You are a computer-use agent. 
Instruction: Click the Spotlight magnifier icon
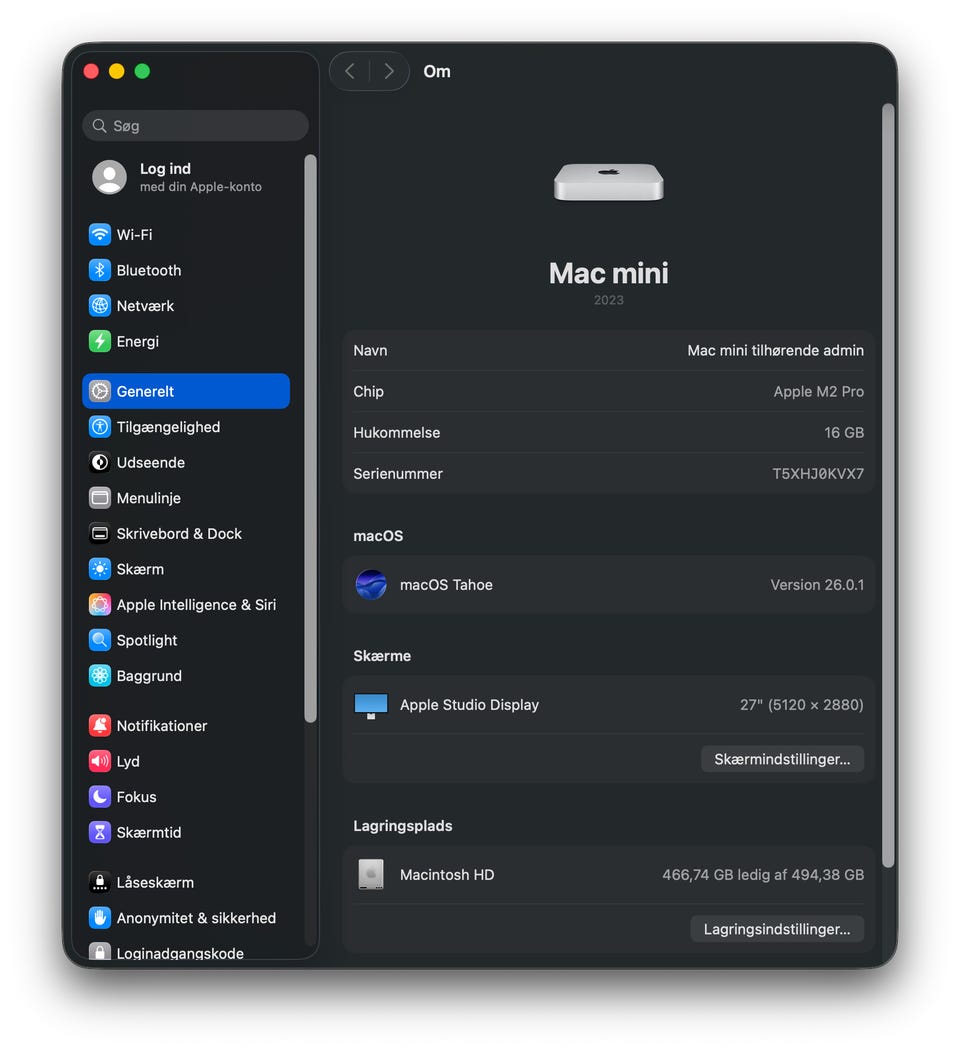100,640
